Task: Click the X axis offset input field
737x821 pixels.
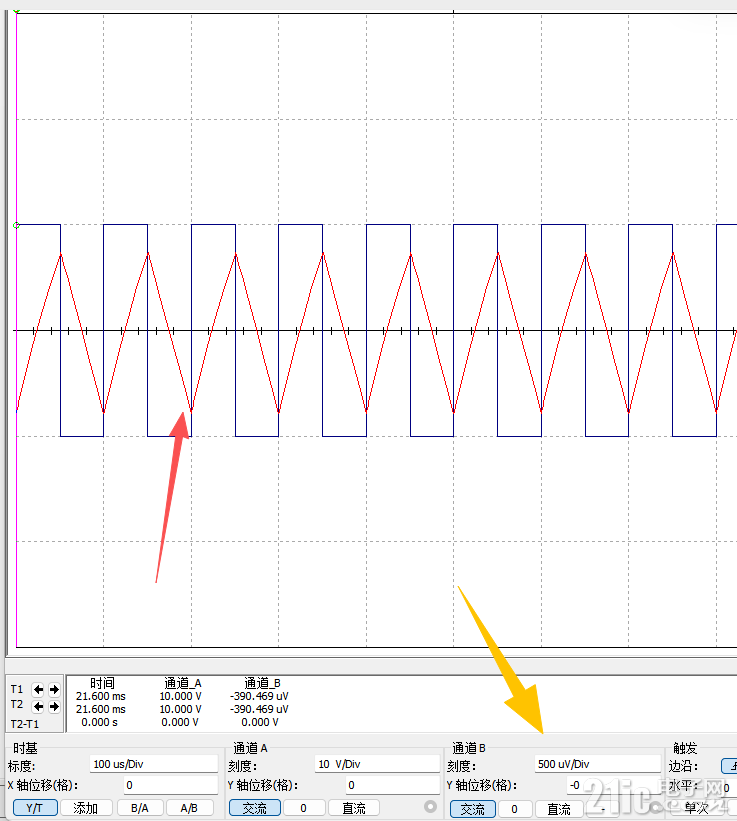Action: [x=170, y=786]
